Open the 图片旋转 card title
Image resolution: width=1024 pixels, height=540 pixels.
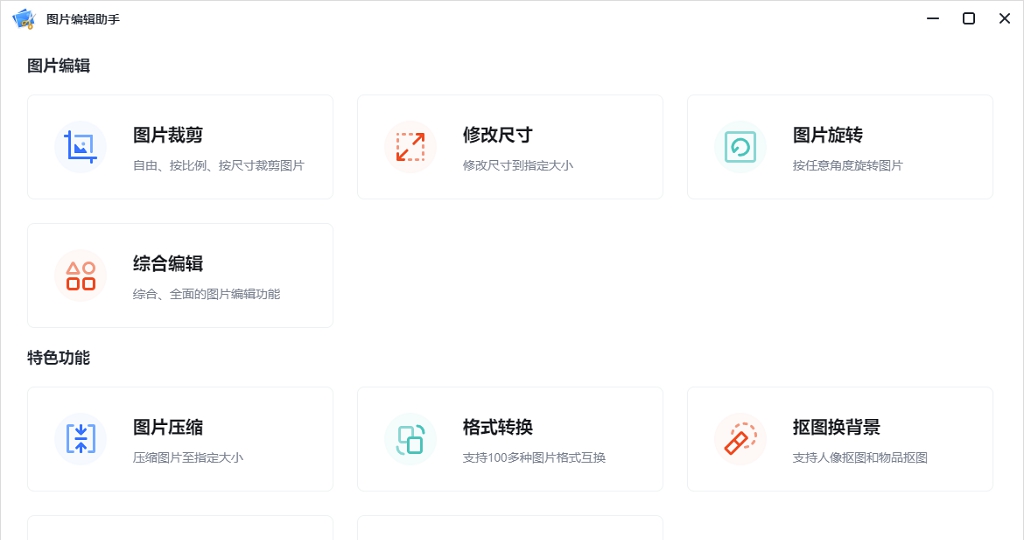827,135
